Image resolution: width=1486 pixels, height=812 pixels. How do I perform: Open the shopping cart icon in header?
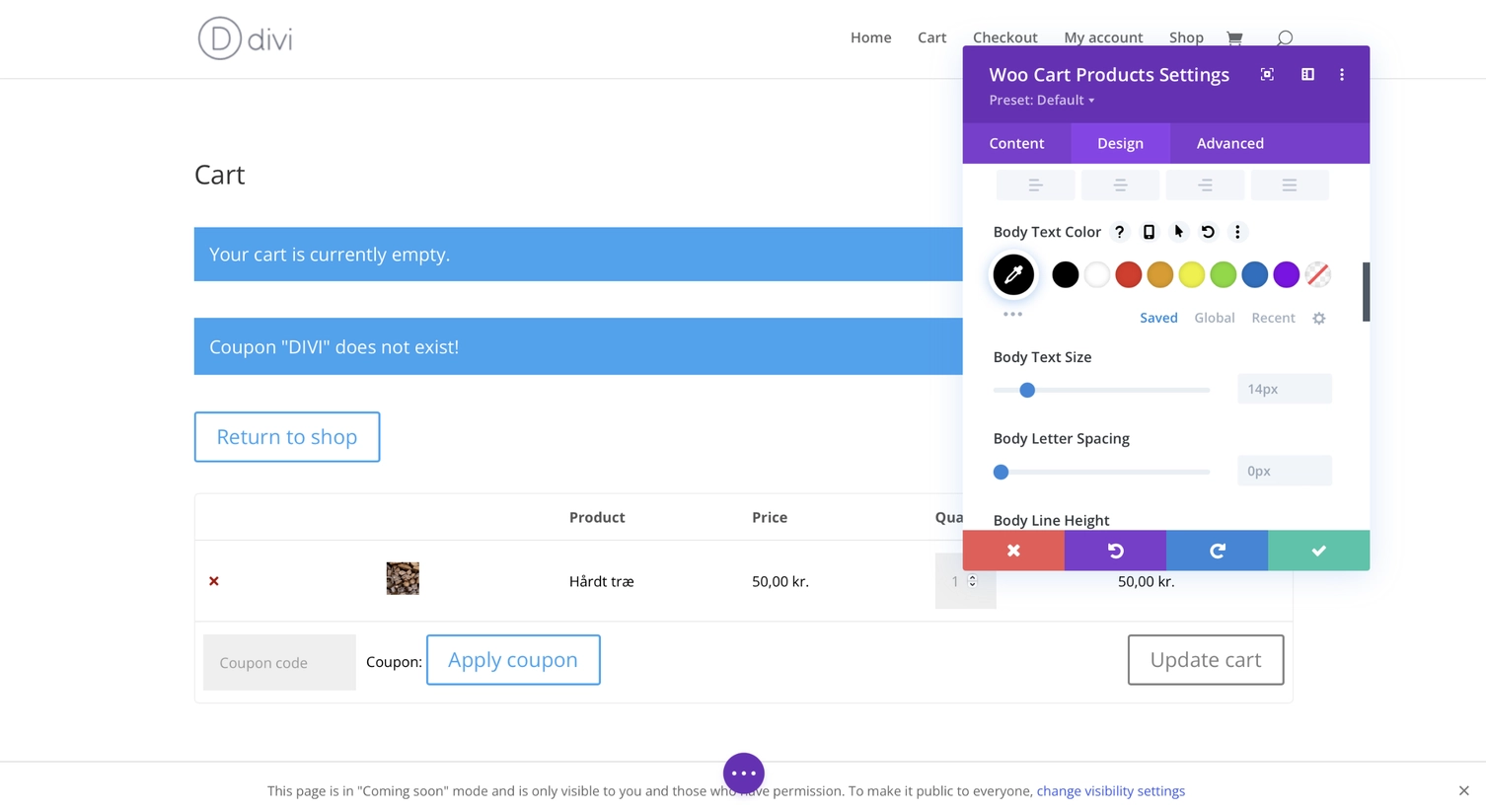pos(1234,38)
